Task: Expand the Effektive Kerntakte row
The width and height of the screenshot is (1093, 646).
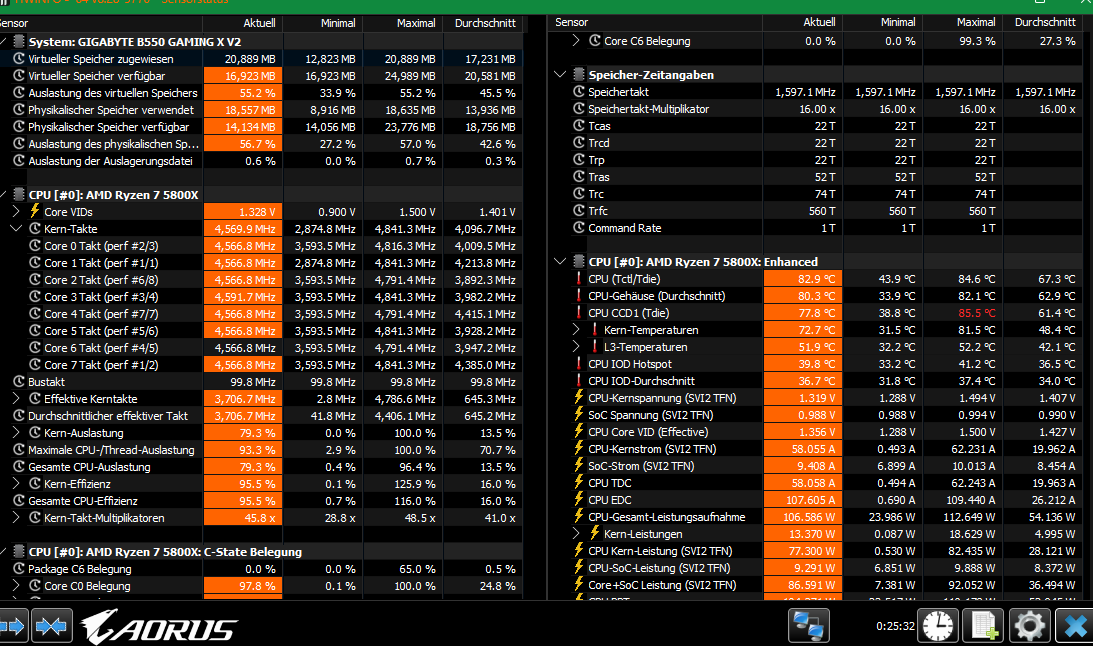Action: coord(17,398)
